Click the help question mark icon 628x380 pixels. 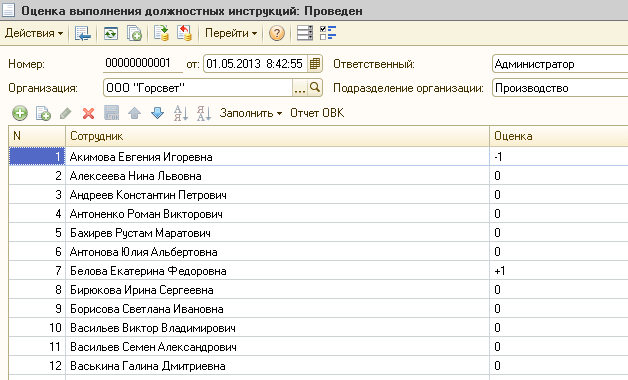277,33
